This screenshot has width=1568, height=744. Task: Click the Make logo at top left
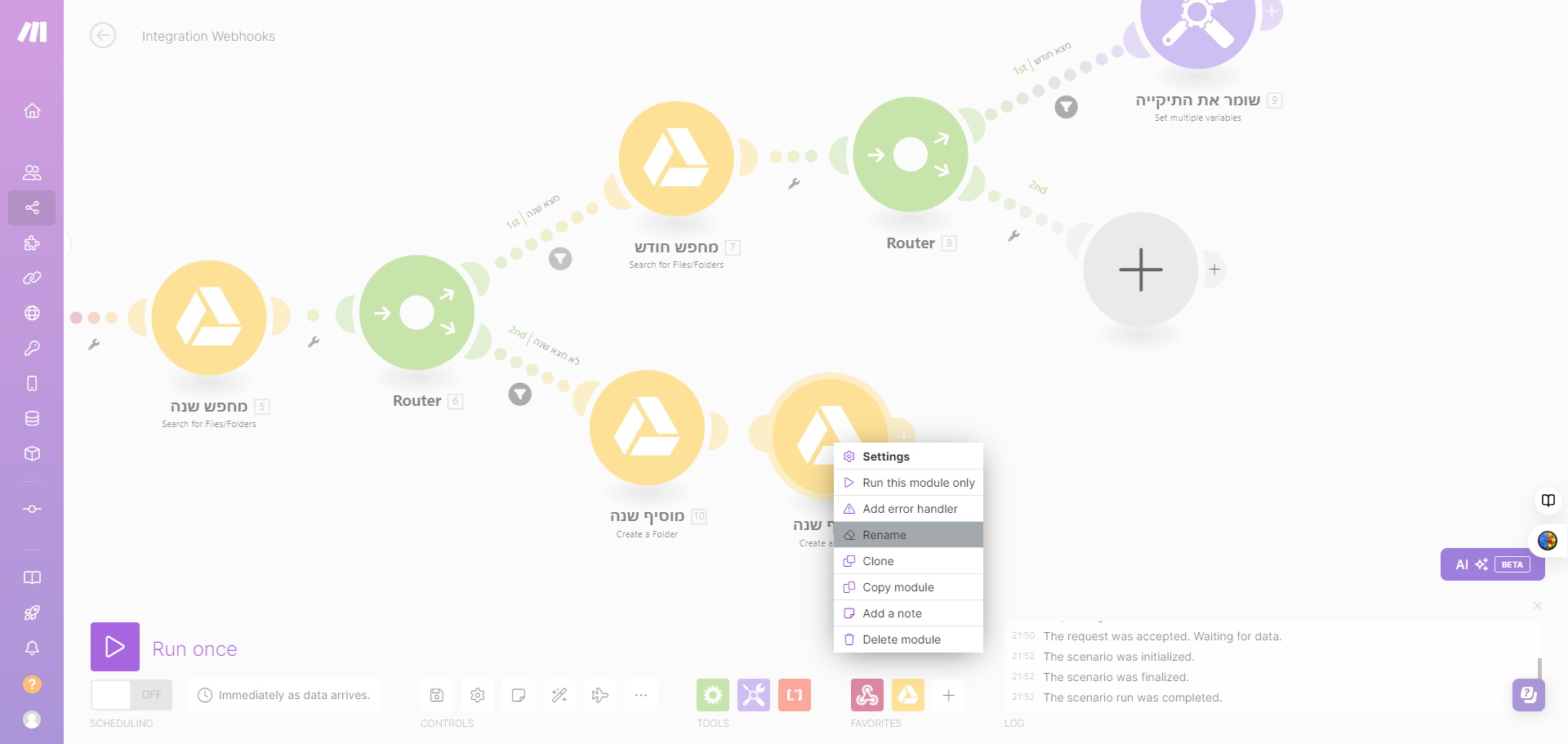[32, 31]
